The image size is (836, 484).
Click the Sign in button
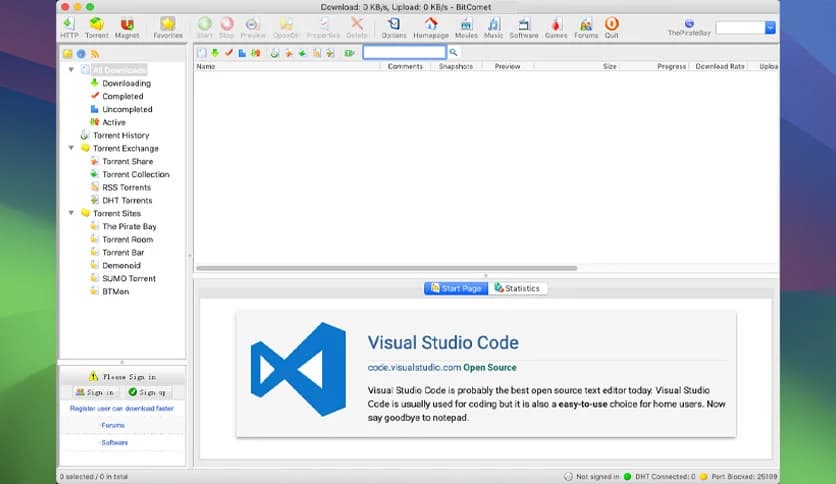click(95, 393)
